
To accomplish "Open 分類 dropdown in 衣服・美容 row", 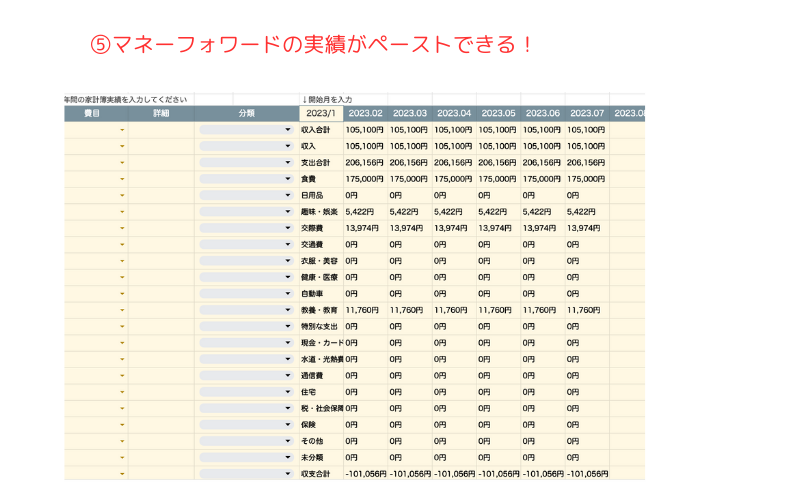I will (x=246, y=261).
